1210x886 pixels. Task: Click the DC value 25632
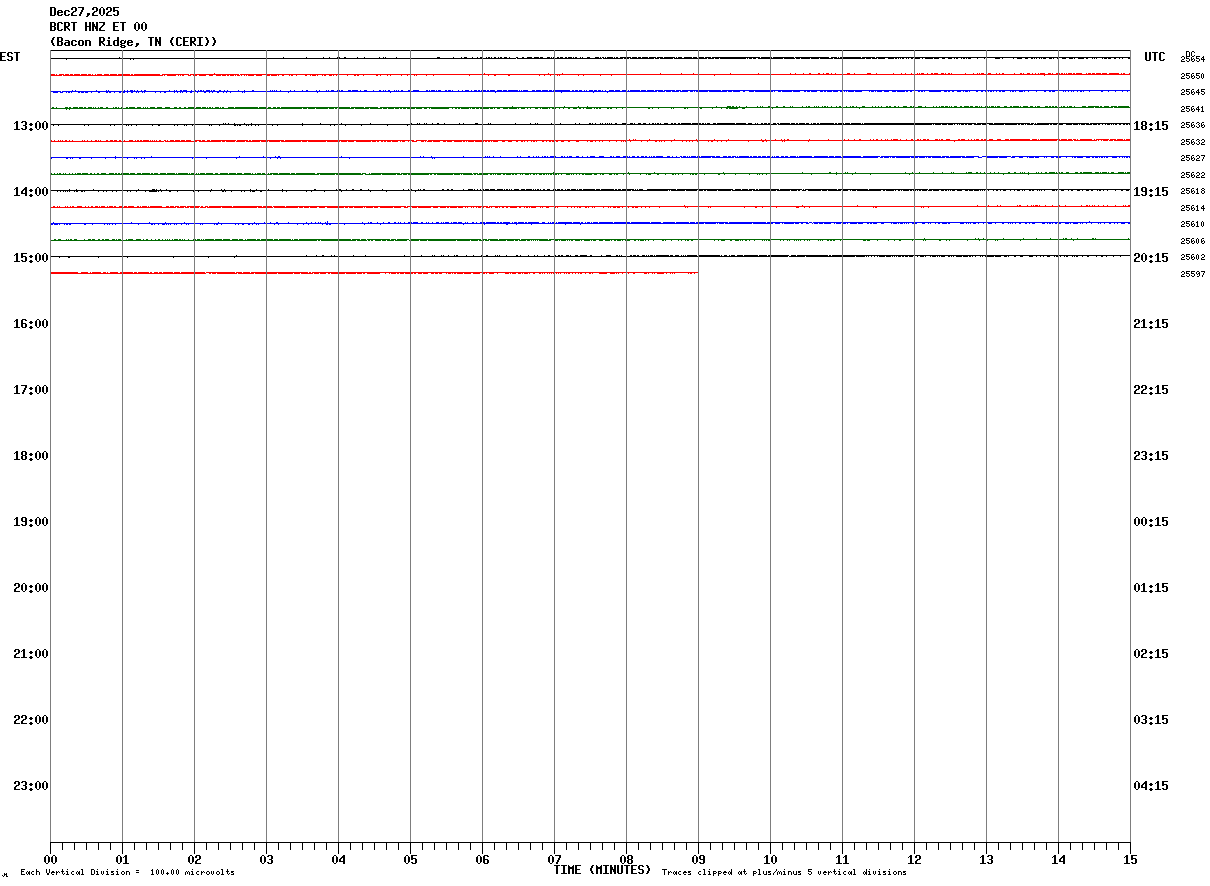pos(1192,142)
